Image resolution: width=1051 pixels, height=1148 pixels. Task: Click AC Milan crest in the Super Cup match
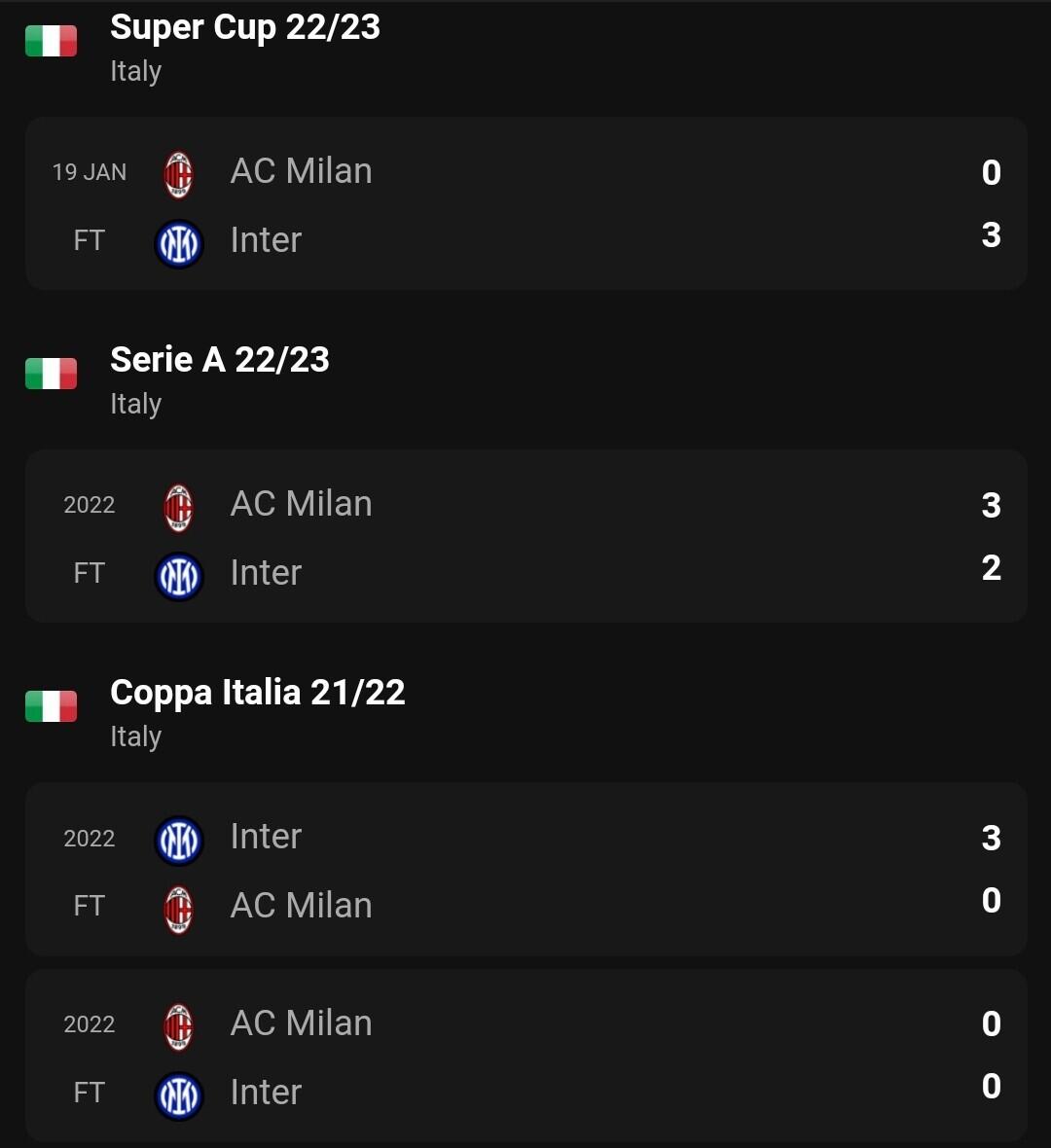click(178, 174)
